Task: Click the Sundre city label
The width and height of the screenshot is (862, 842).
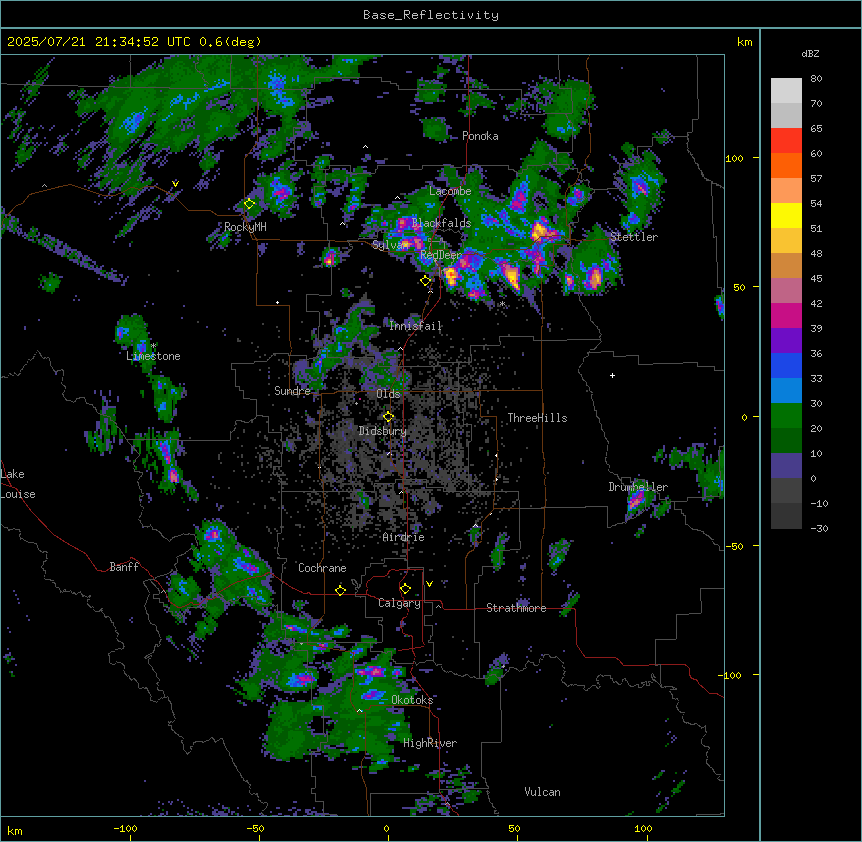Action: [x=292, y=391]
